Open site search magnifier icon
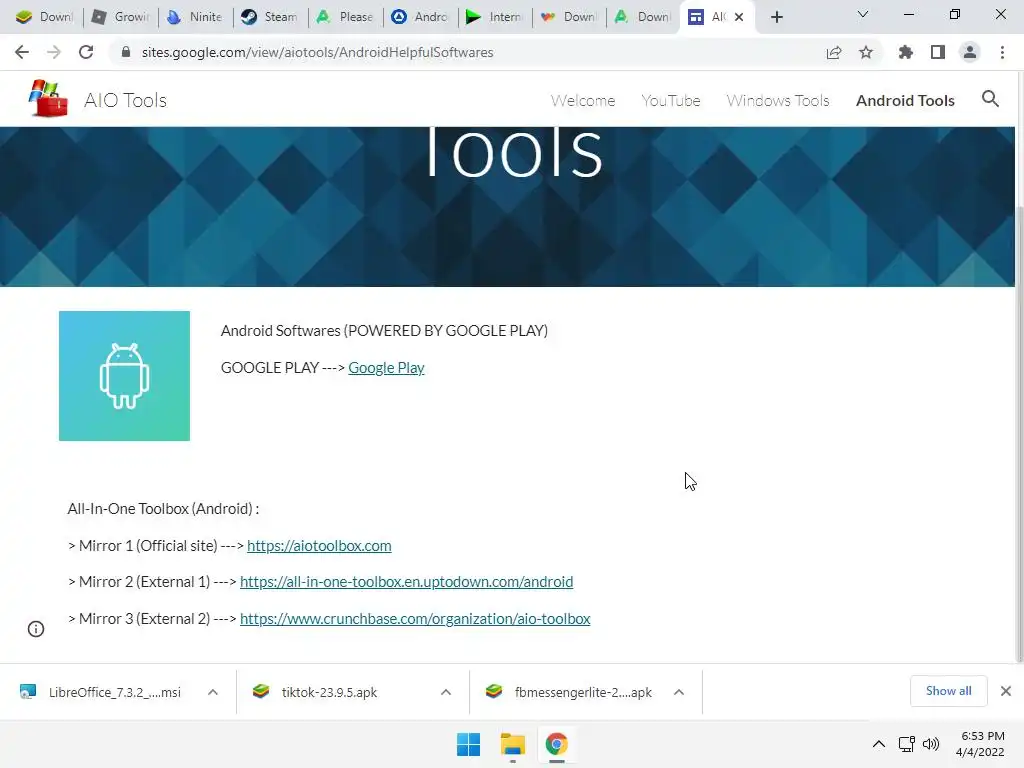The height and width of the screenshot is (768, 1024). point(990,99)
